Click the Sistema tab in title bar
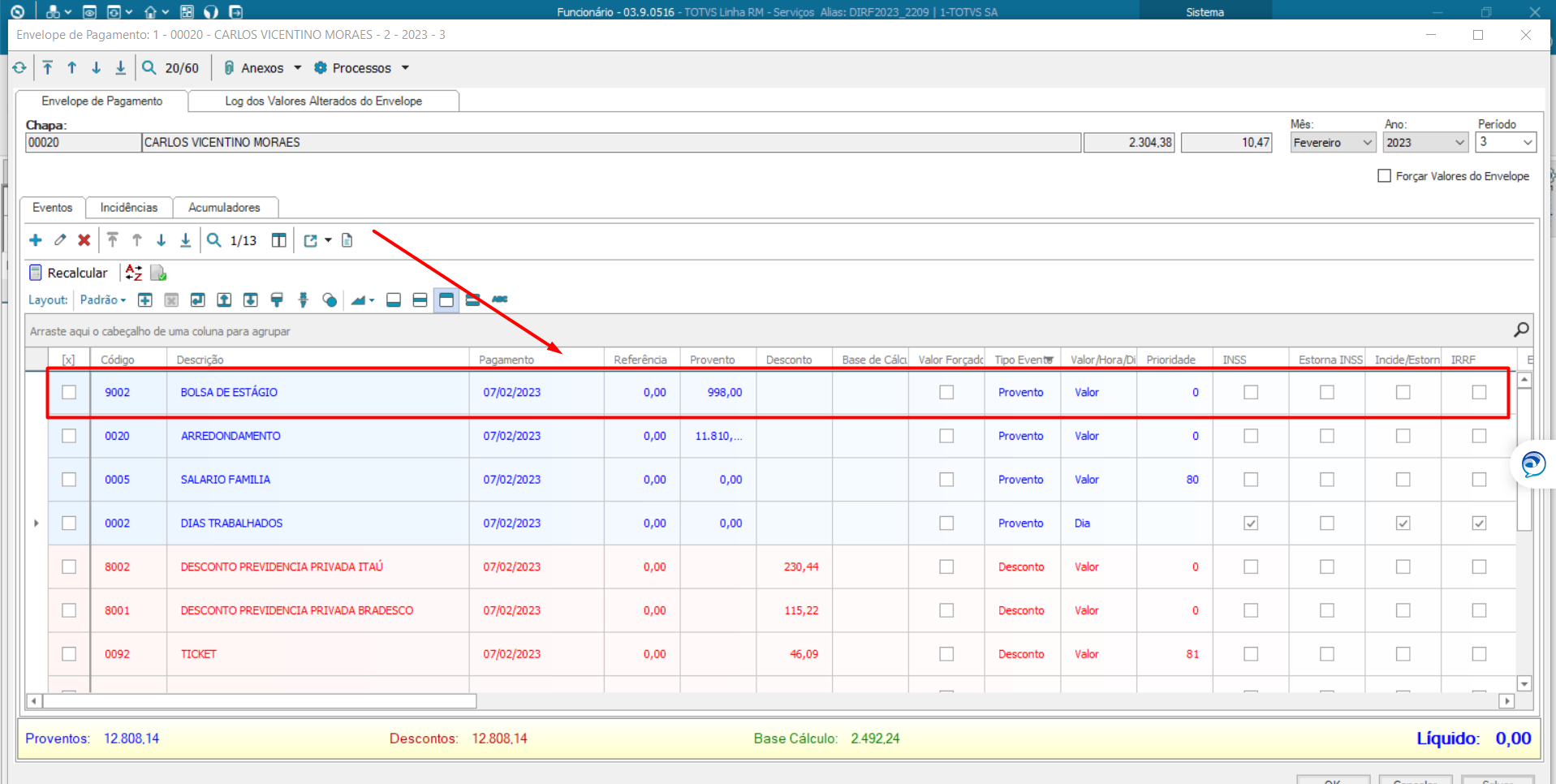Viewport: 1556px width, 784px height. [x=1205, y=11]
